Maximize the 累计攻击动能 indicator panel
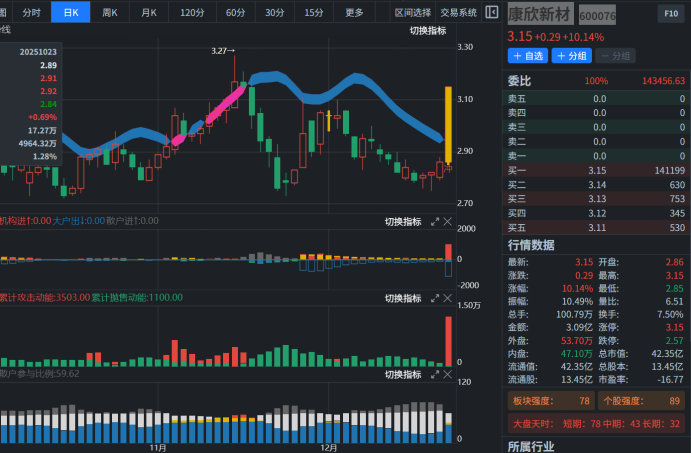The width and height of the screenshot is (691, 453). 435,298
